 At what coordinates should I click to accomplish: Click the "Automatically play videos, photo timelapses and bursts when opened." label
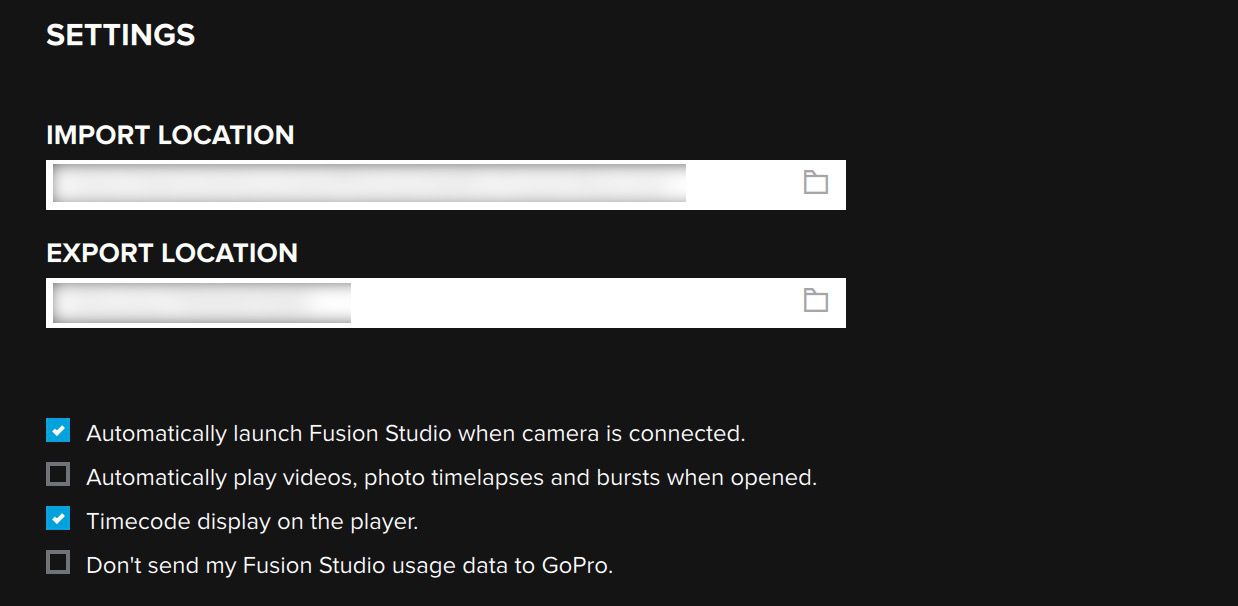tap(452, 478)
